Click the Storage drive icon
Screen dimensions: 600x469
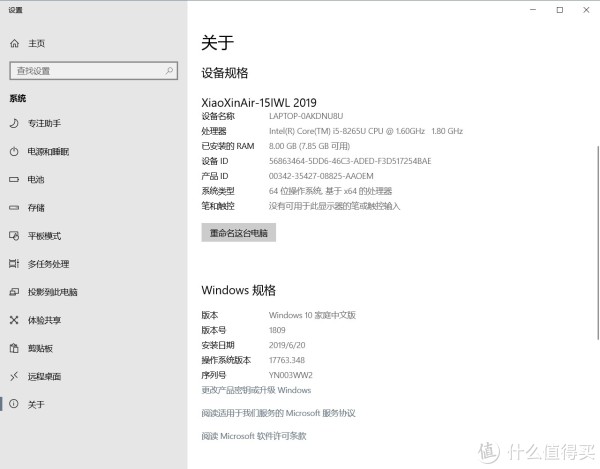pos(14,208)
